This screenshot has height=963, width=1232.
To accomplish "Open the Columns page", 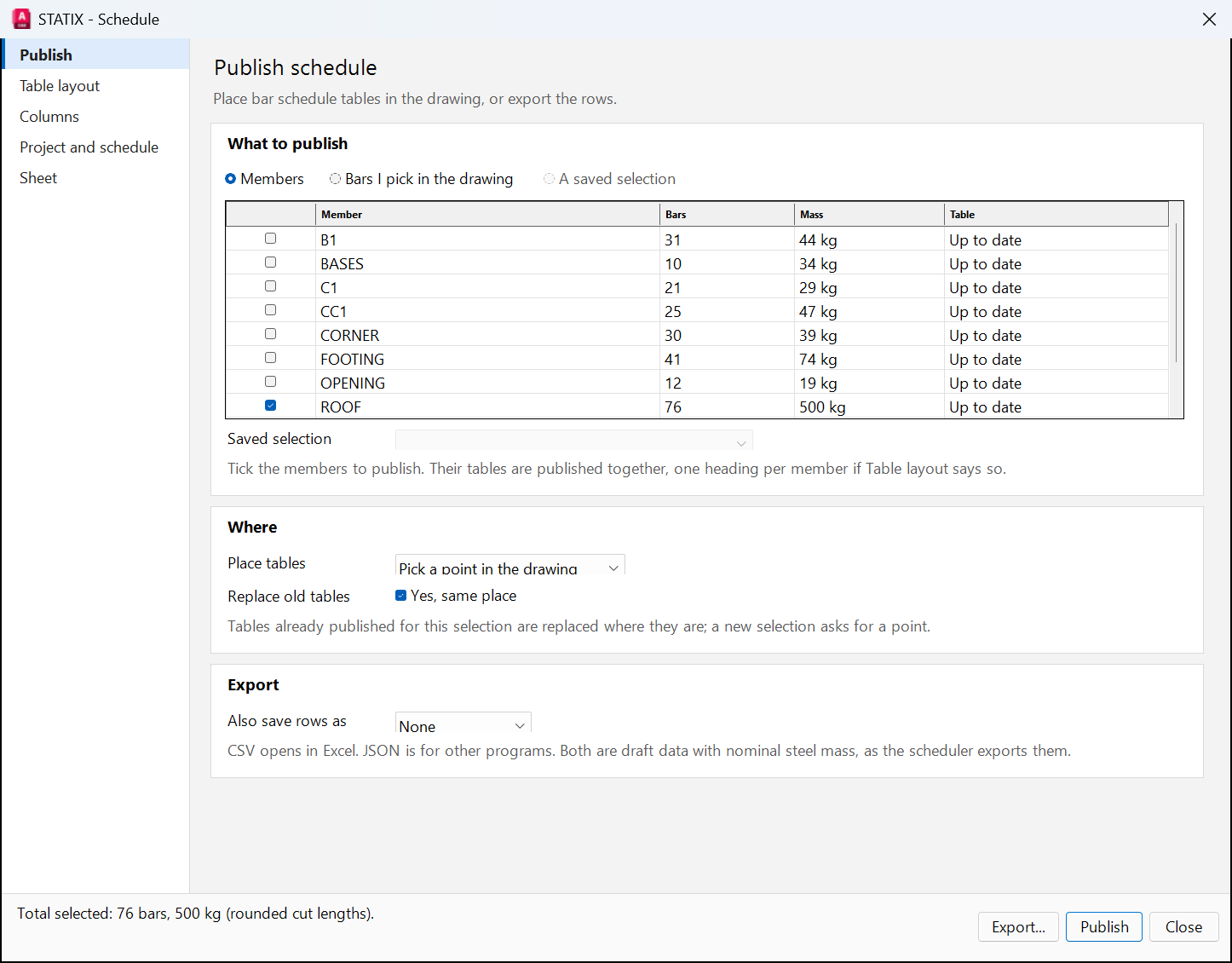I will pos(95,116).
